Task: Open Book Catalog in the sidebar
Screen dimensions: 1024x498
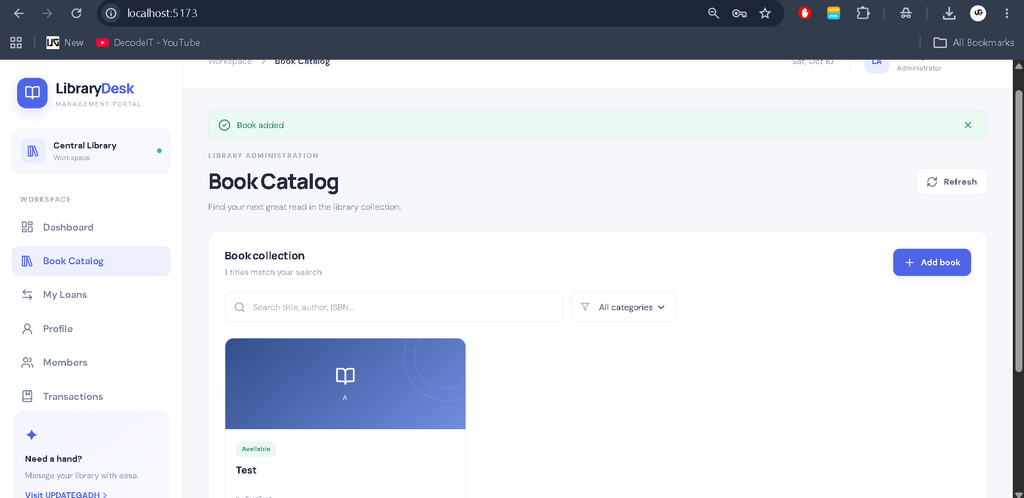Action: 91,261
